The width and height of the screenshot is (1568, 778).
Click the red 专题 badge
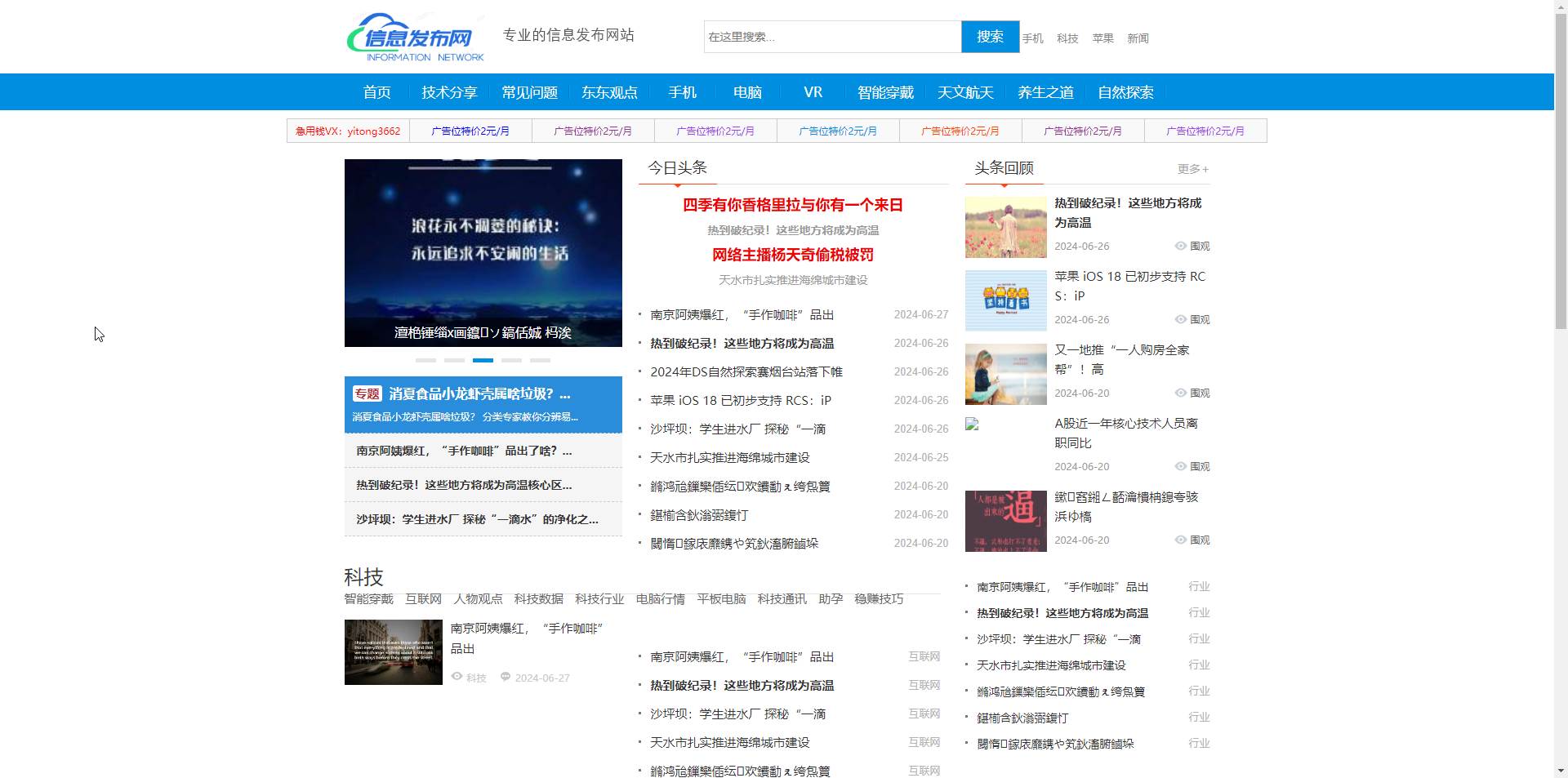367,393
